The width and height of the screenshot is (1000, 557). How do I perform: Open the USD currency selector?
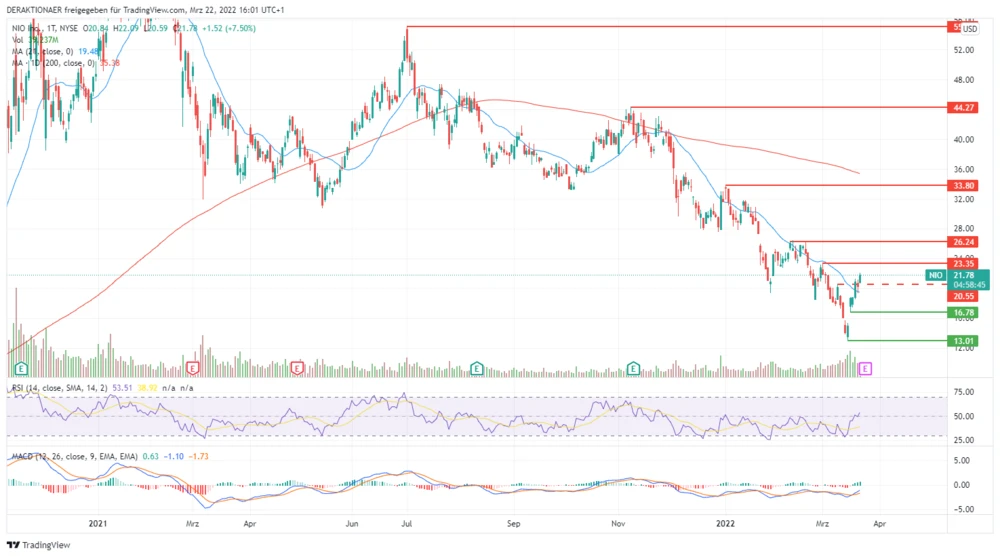coord(969,29)
